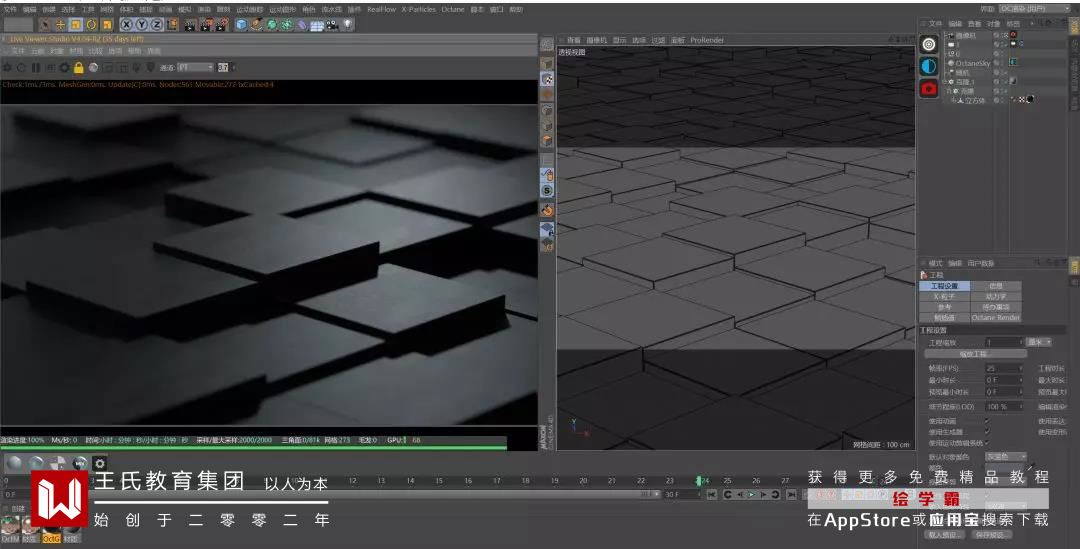Switch to the Octane Render attributes tab
This screenshot has height=549, width=1080.
point(996,318)
